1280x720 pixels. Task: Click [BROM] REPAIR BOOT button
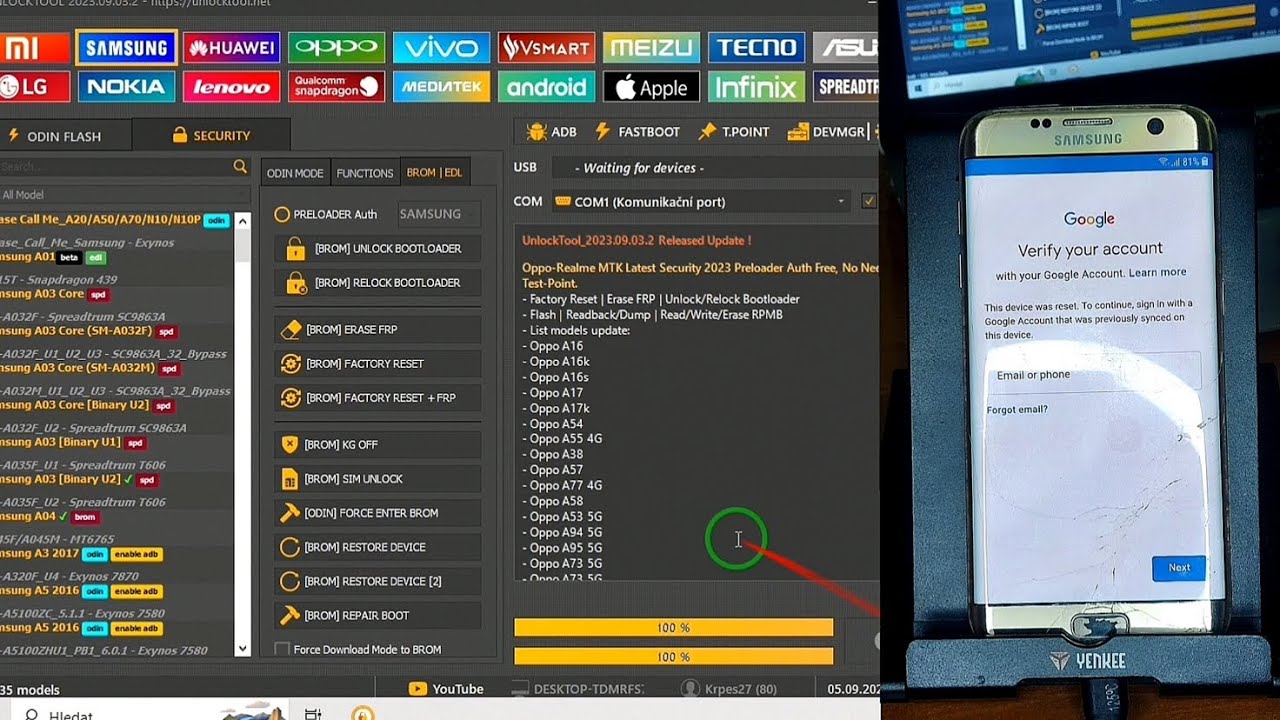tap(378, 615)
